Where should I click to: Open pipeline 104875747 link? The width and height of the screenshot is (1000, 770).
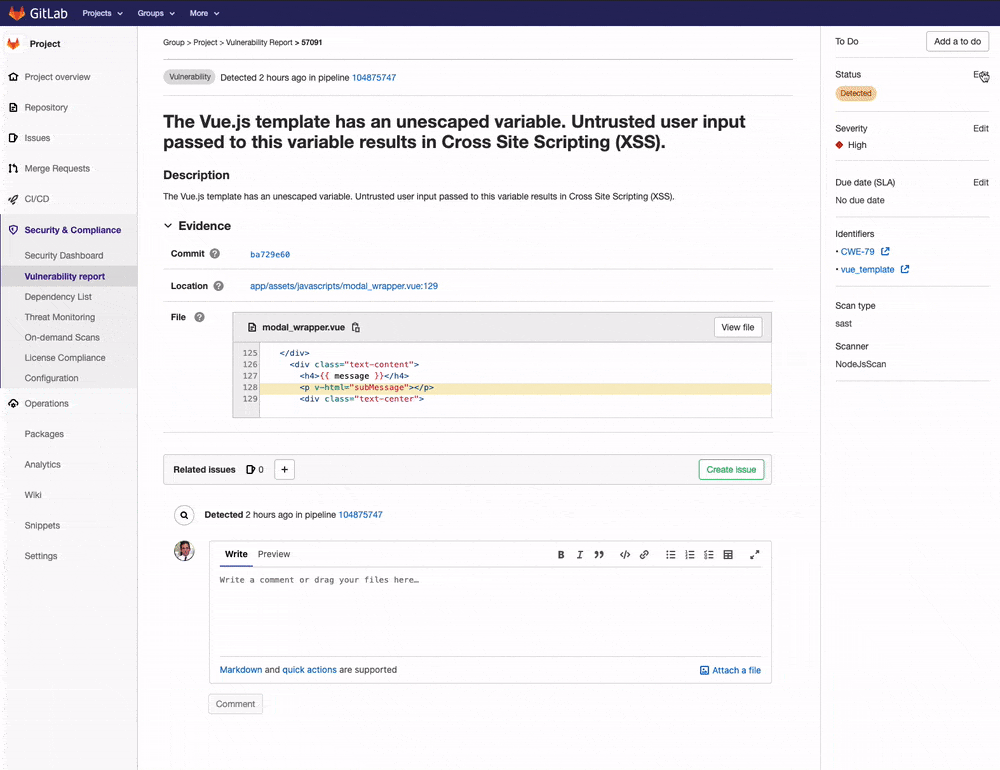374,75
